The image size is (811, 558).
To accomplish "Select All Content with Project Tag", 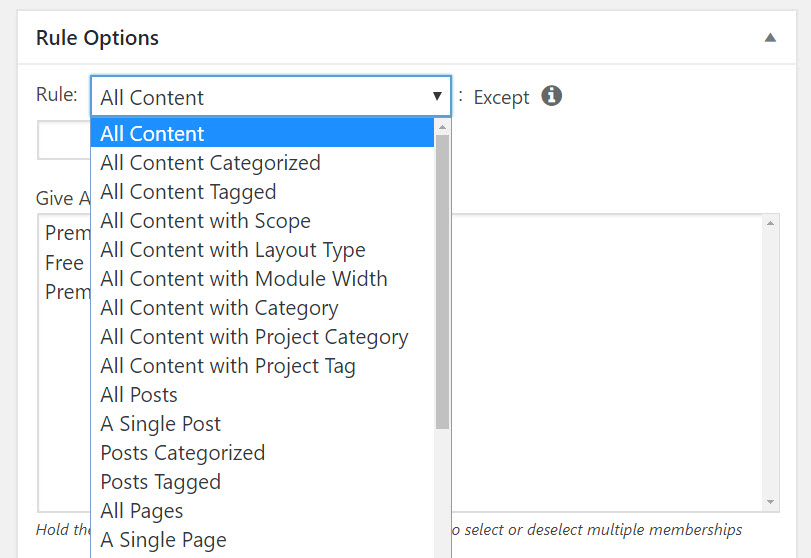I will [x=262, y=366].
